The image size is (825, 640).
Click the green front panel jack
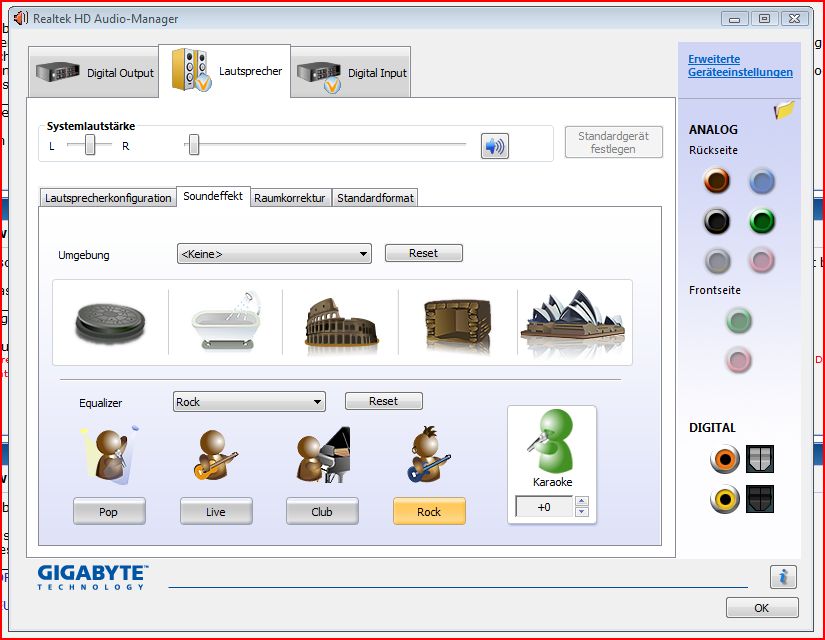(739, 321)
